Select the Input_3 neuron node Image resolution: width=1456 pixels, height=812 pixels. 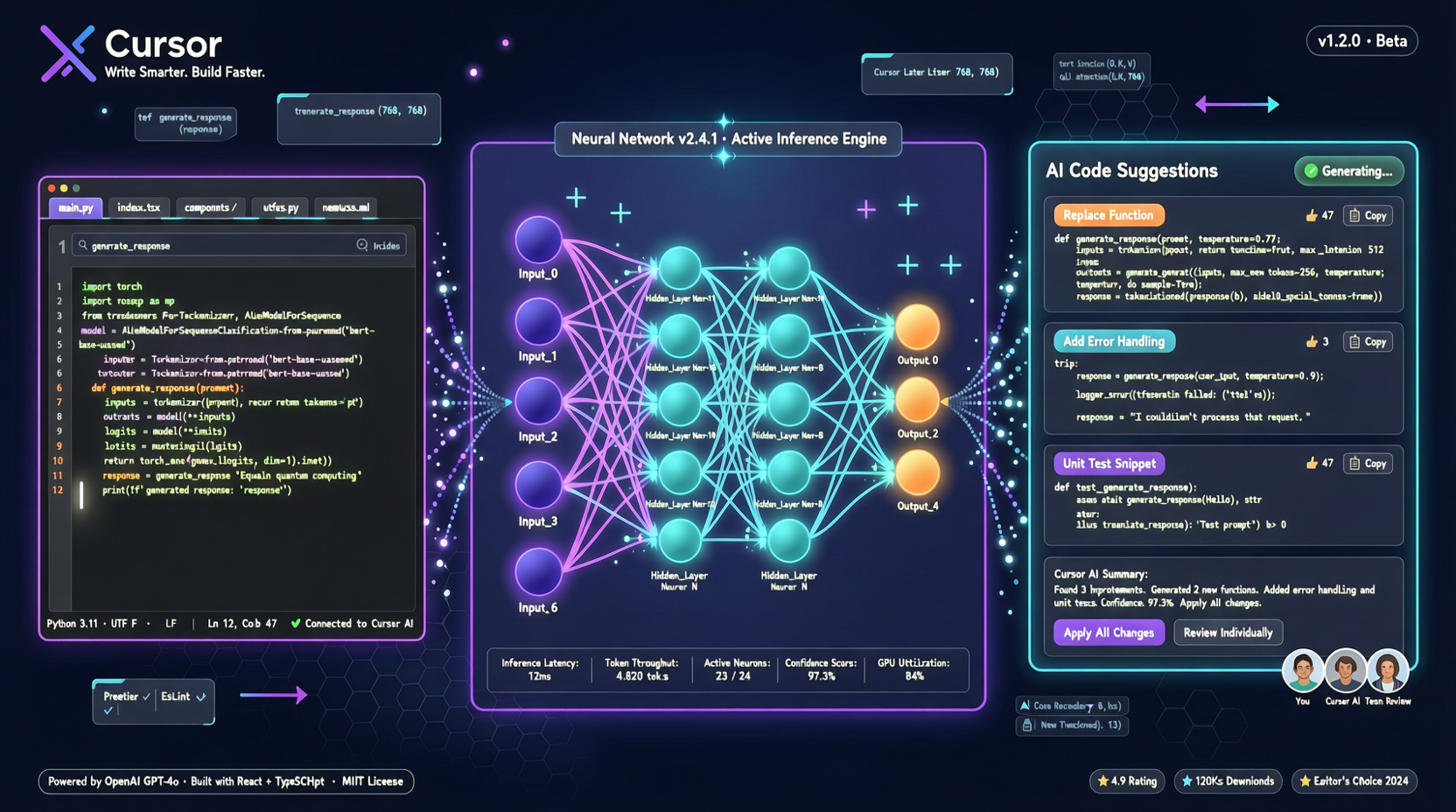538,486
